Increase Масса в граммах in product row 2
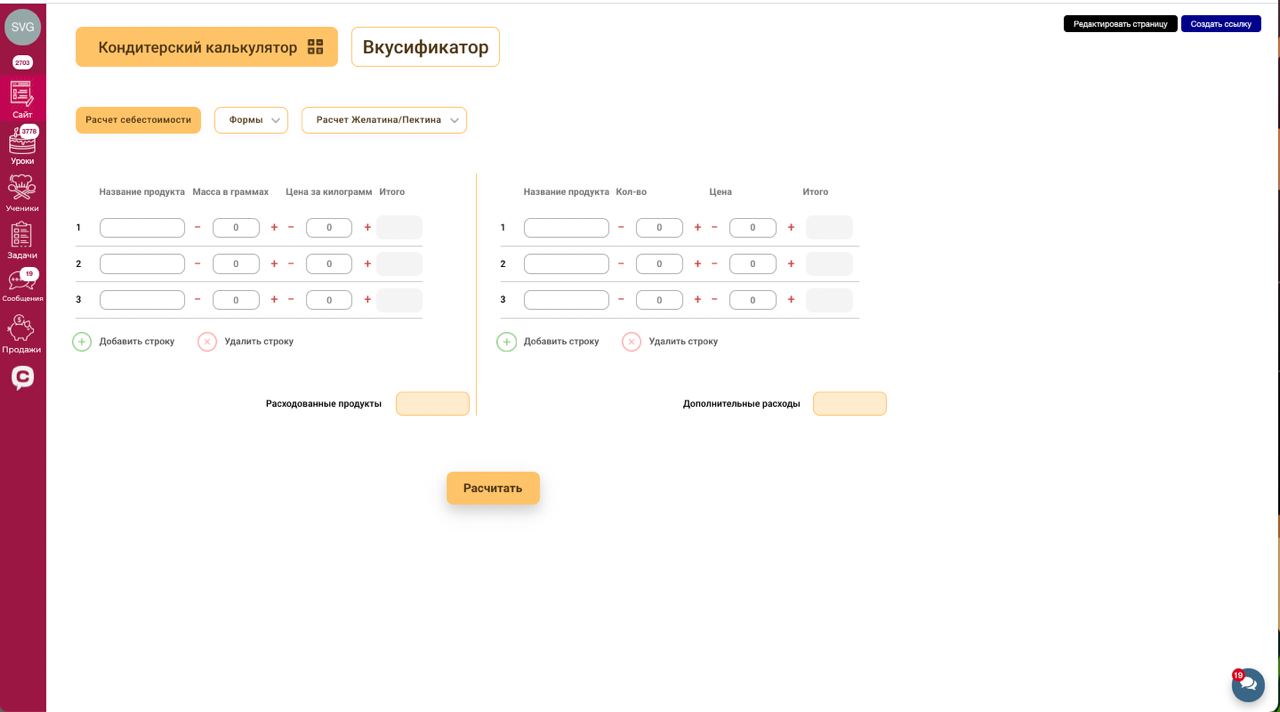 [x=274, y=264]
